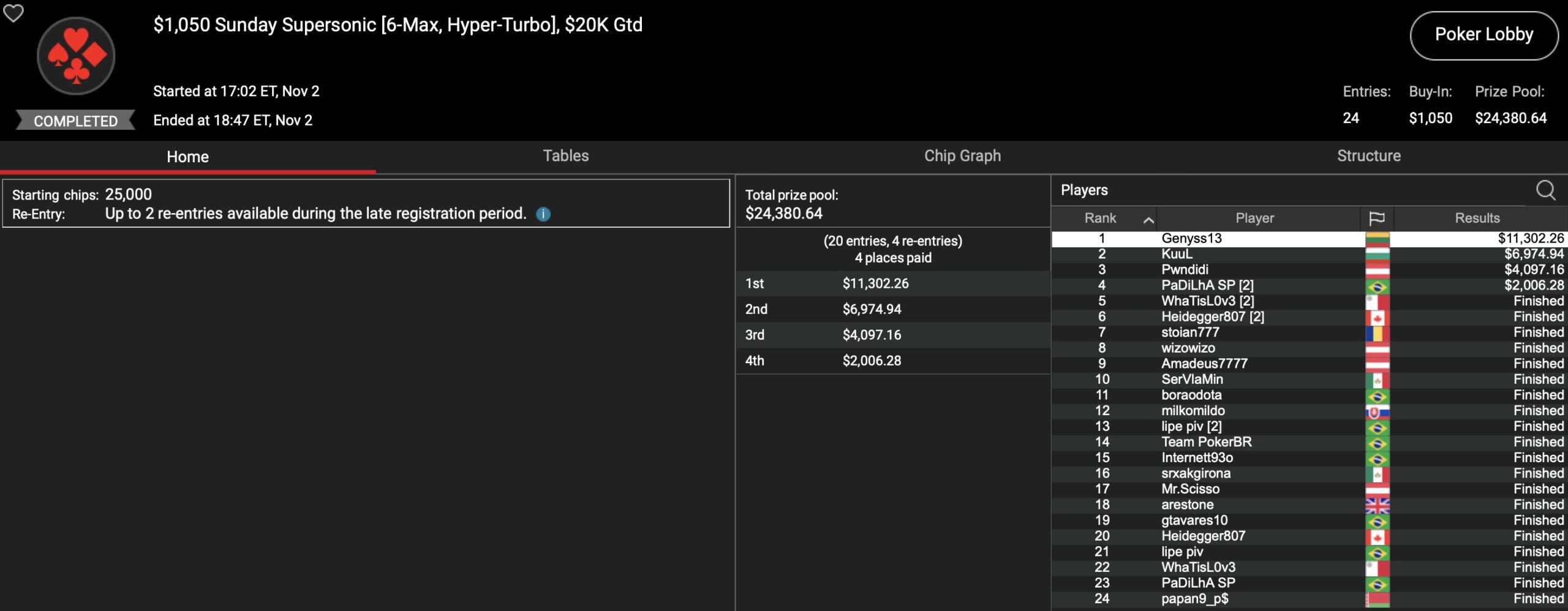
Task: Click the heart favorite icon
Action: 13,13
